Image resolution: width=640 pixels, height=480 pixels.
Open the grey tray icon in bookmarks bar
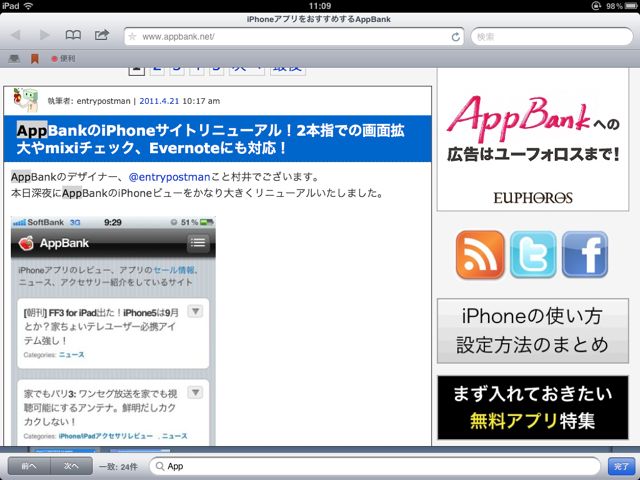pos(14,59)
